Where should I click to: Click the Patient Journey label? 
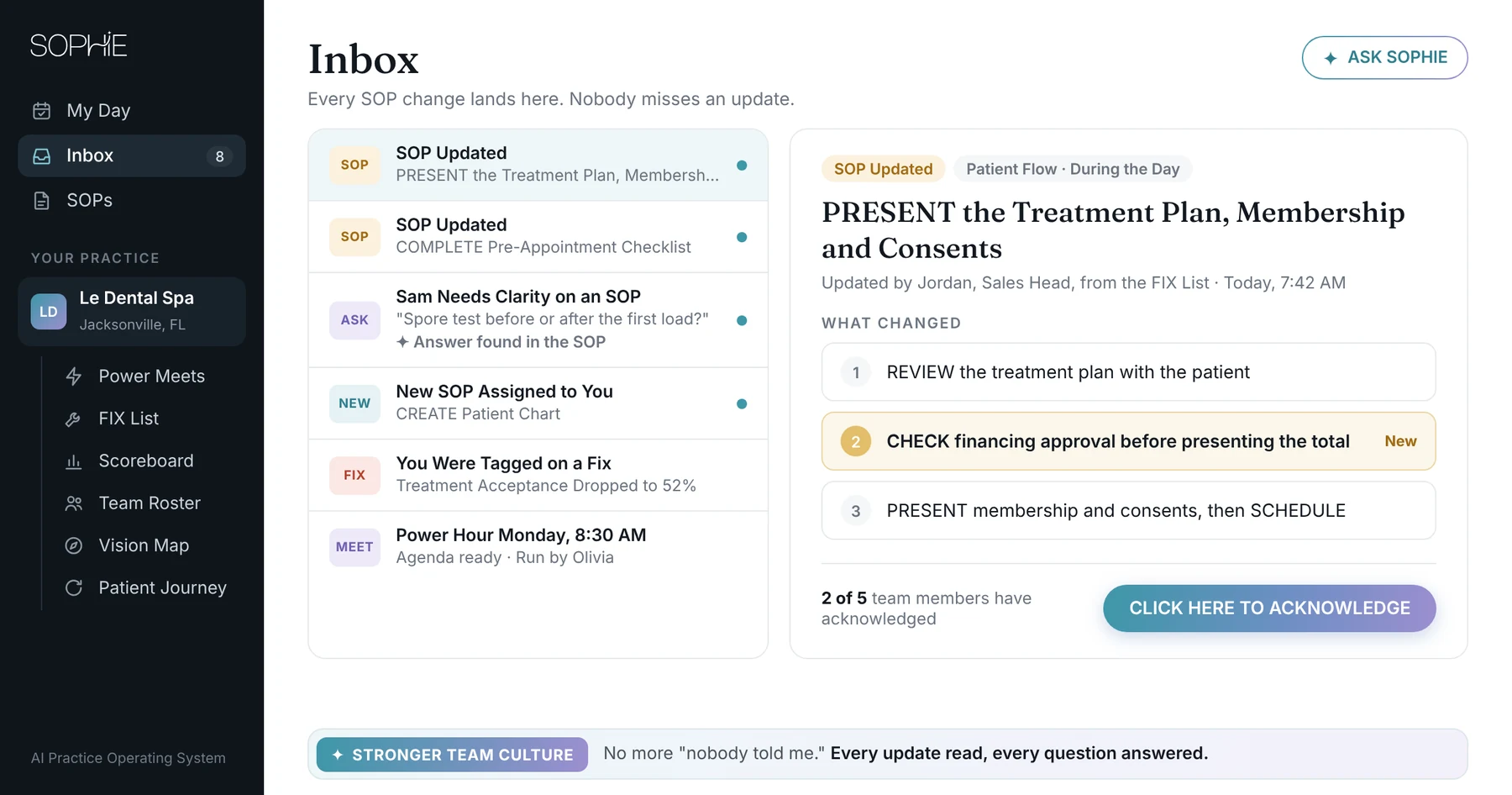coord(163,588)
